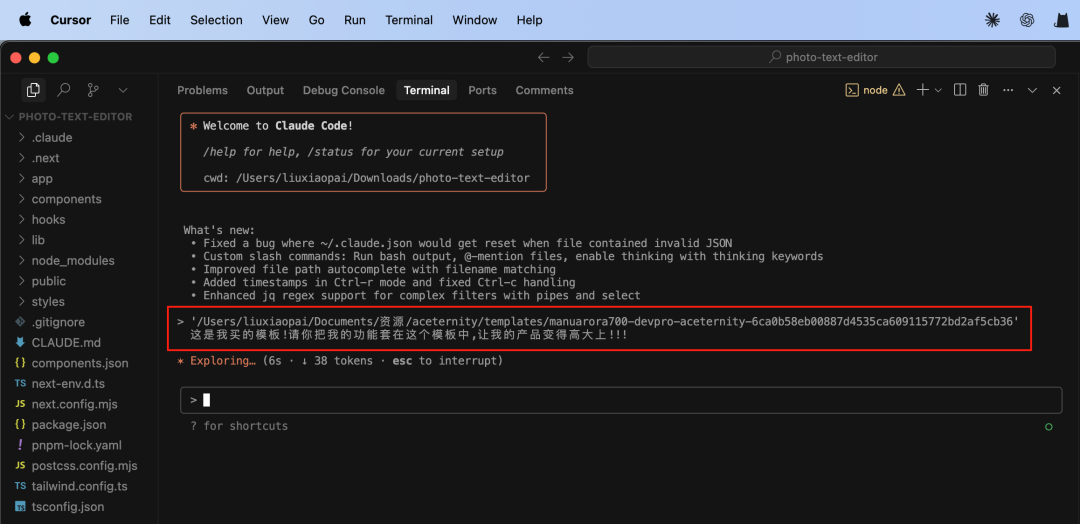Viewport: 1080px width, 524px height.
Task: Open the Help menu
Action: tap(530, 20)
